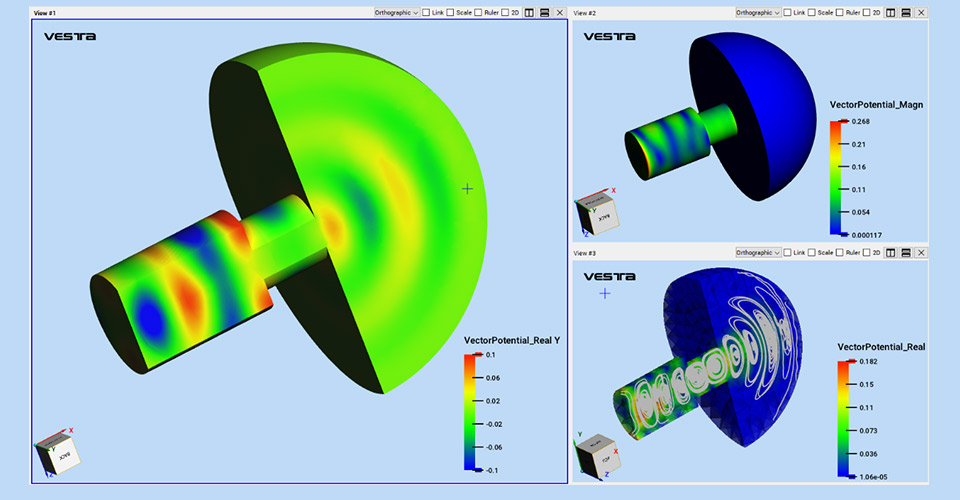This screenshot has width=960, height=500.
Task: Expand the Orthographic dropdown in View #3
Action: pos(756,253)
